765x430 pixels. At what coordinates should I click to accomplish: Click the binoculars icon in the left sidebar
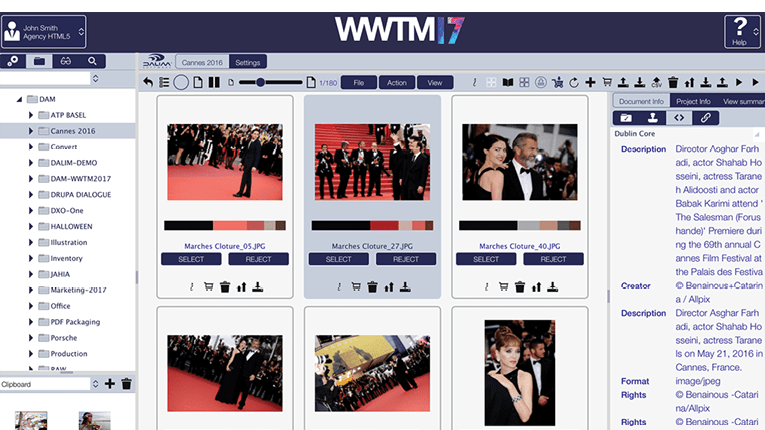(x=66, y=61)
